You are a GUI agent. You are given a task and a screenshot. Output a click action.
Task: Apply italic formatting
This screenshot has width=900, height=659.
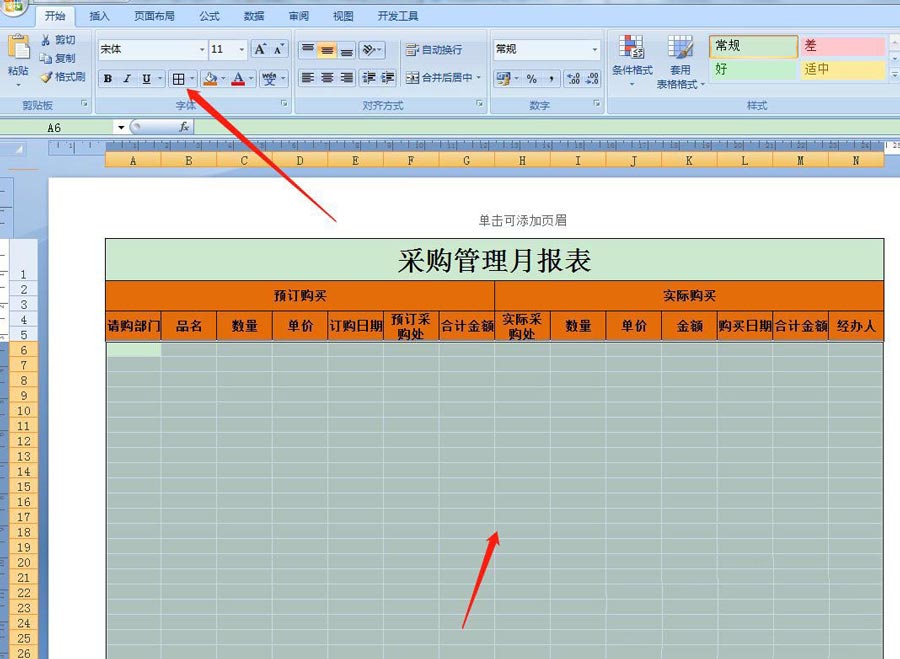(x=127, y=78)
